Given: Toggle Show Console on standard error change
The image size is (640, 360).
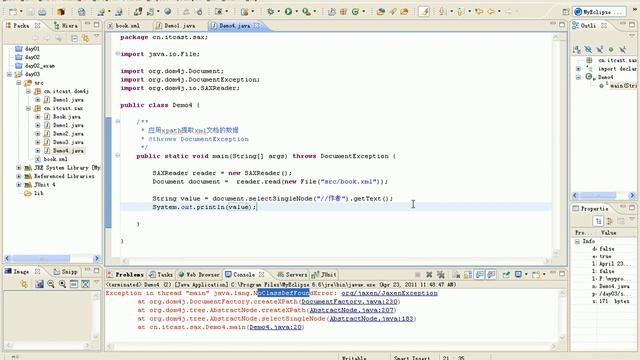Looking at the screenshot, I should [491, 275].
